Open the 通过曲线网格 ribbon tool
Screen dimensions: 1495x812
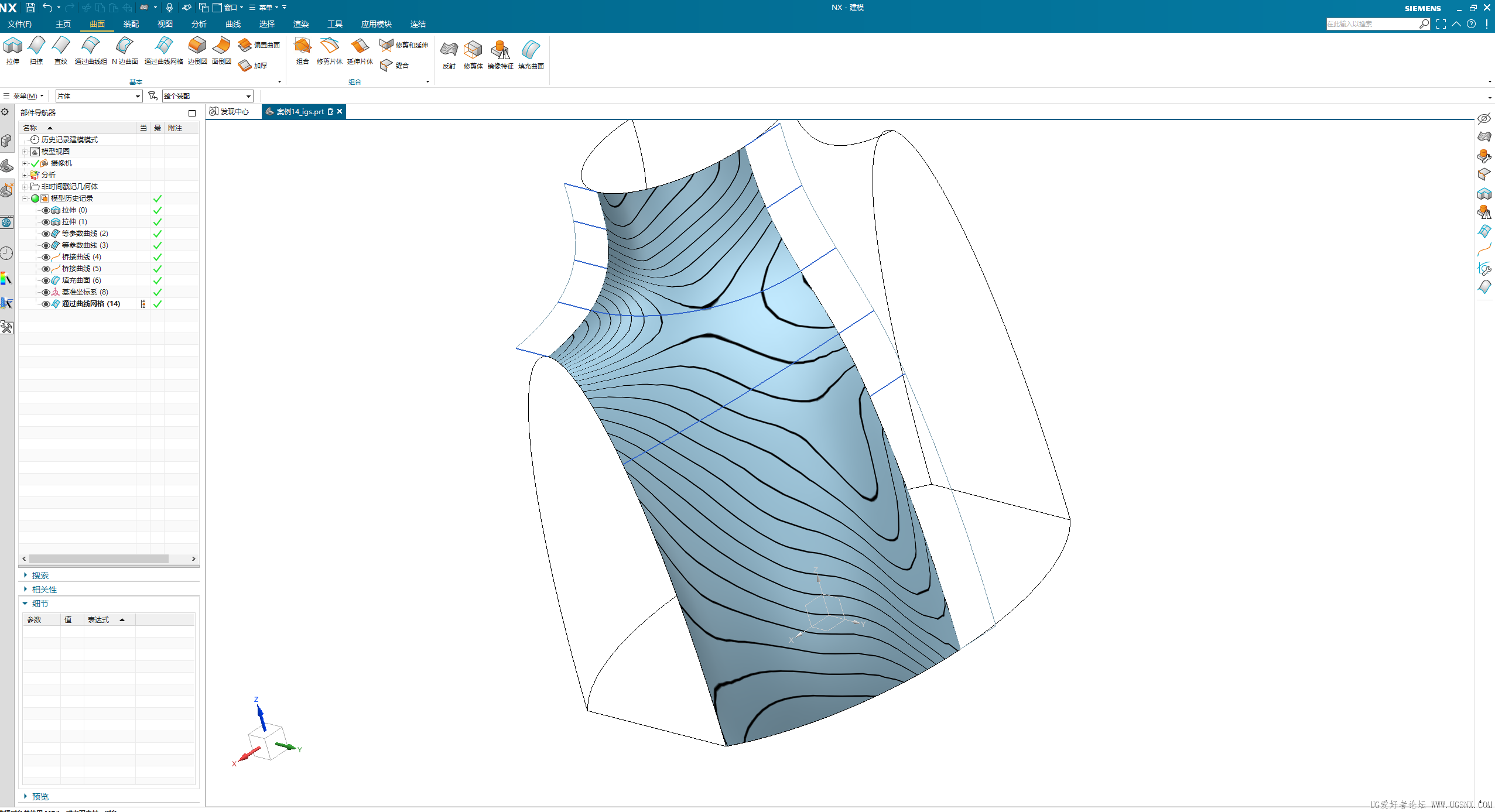click(x=164, y=50)
